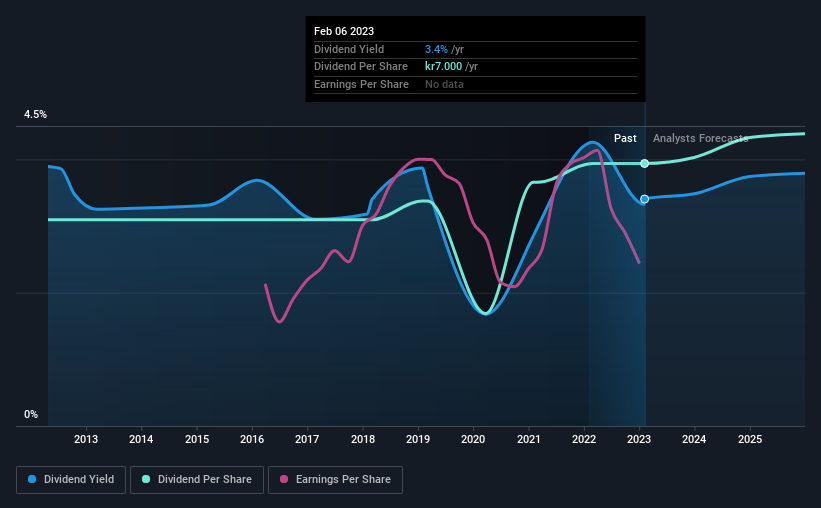Click the 2024 x-axis label
Screen dimensions: 821x508
(x=694, y=439)
